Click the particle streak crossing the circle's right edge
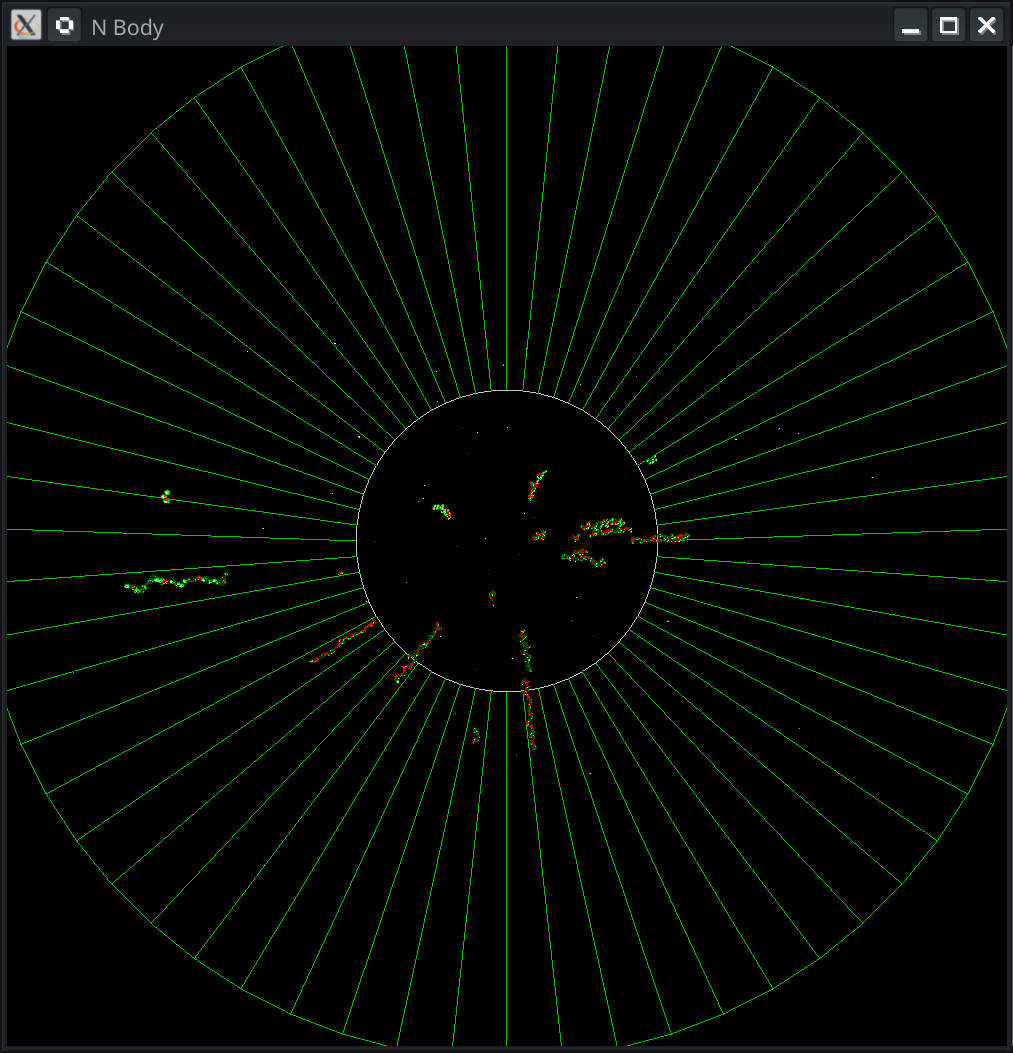Viewport: 1013px width, 1053px height. click(660, 539)
